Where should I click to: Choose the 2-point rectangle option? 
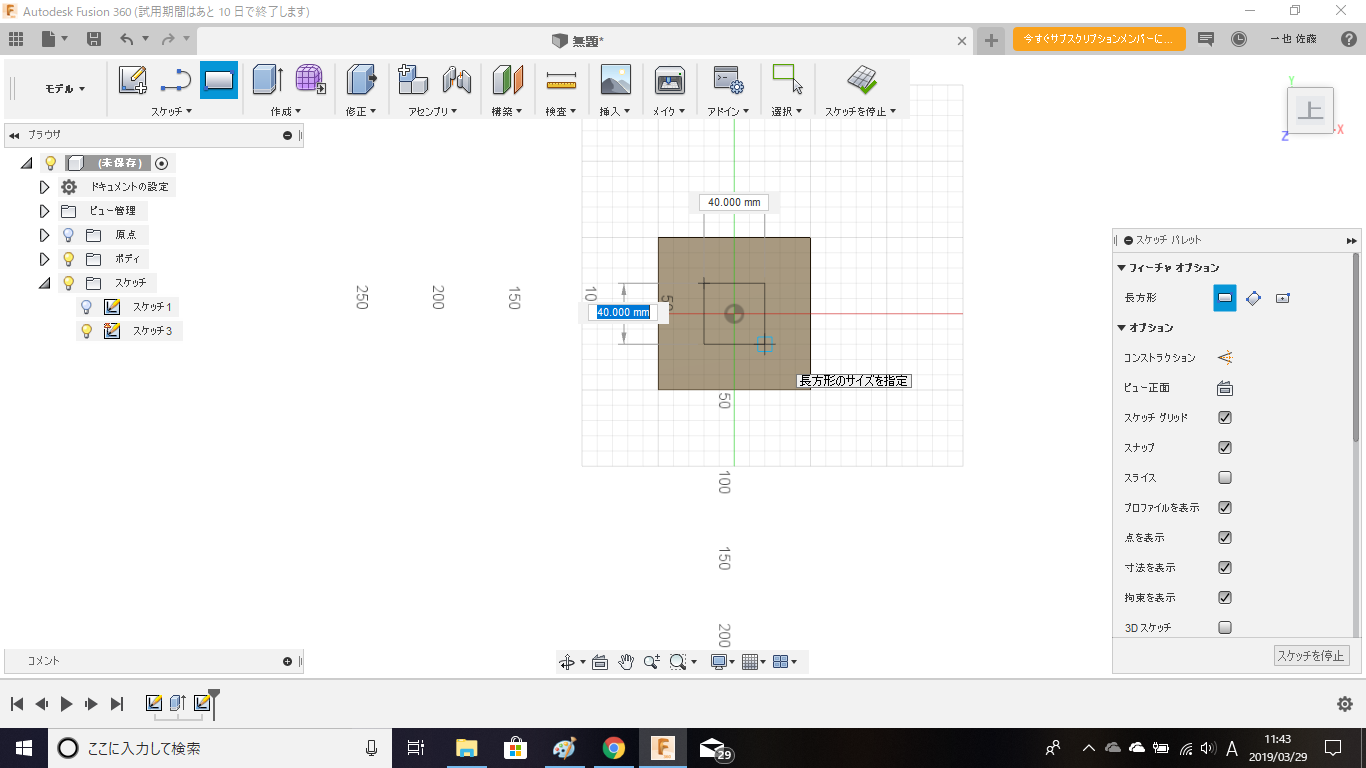(x=1224, y=297)
